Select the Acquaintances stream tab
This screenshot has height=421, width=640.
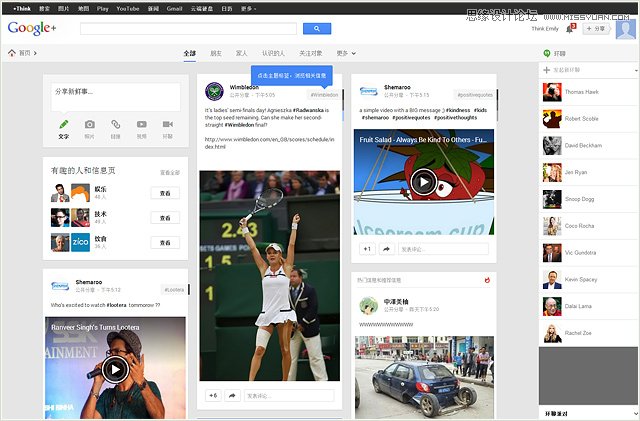(273, 53)
